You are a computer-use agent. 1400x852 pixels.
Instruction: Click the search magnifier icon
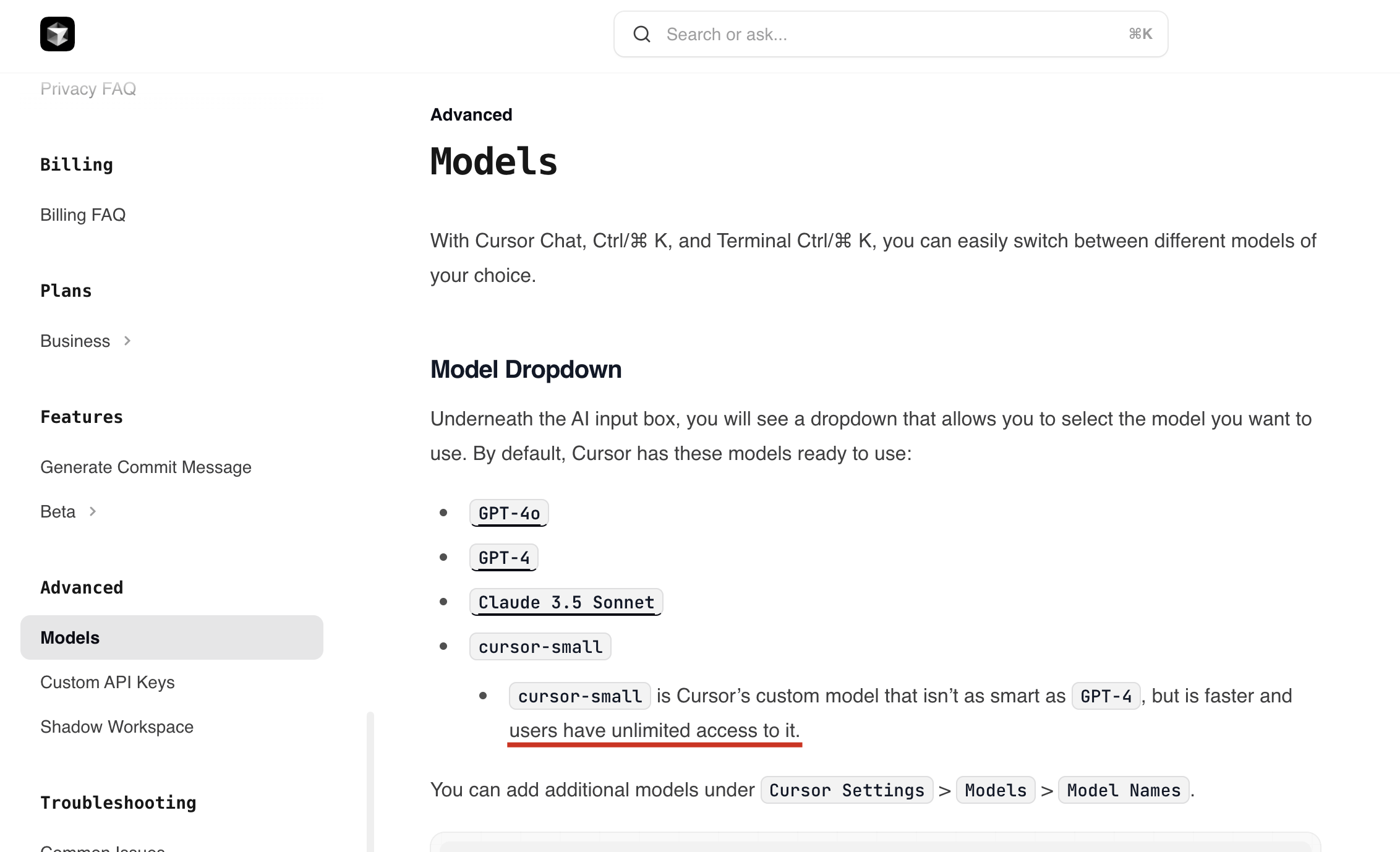(x=642, y=34)
